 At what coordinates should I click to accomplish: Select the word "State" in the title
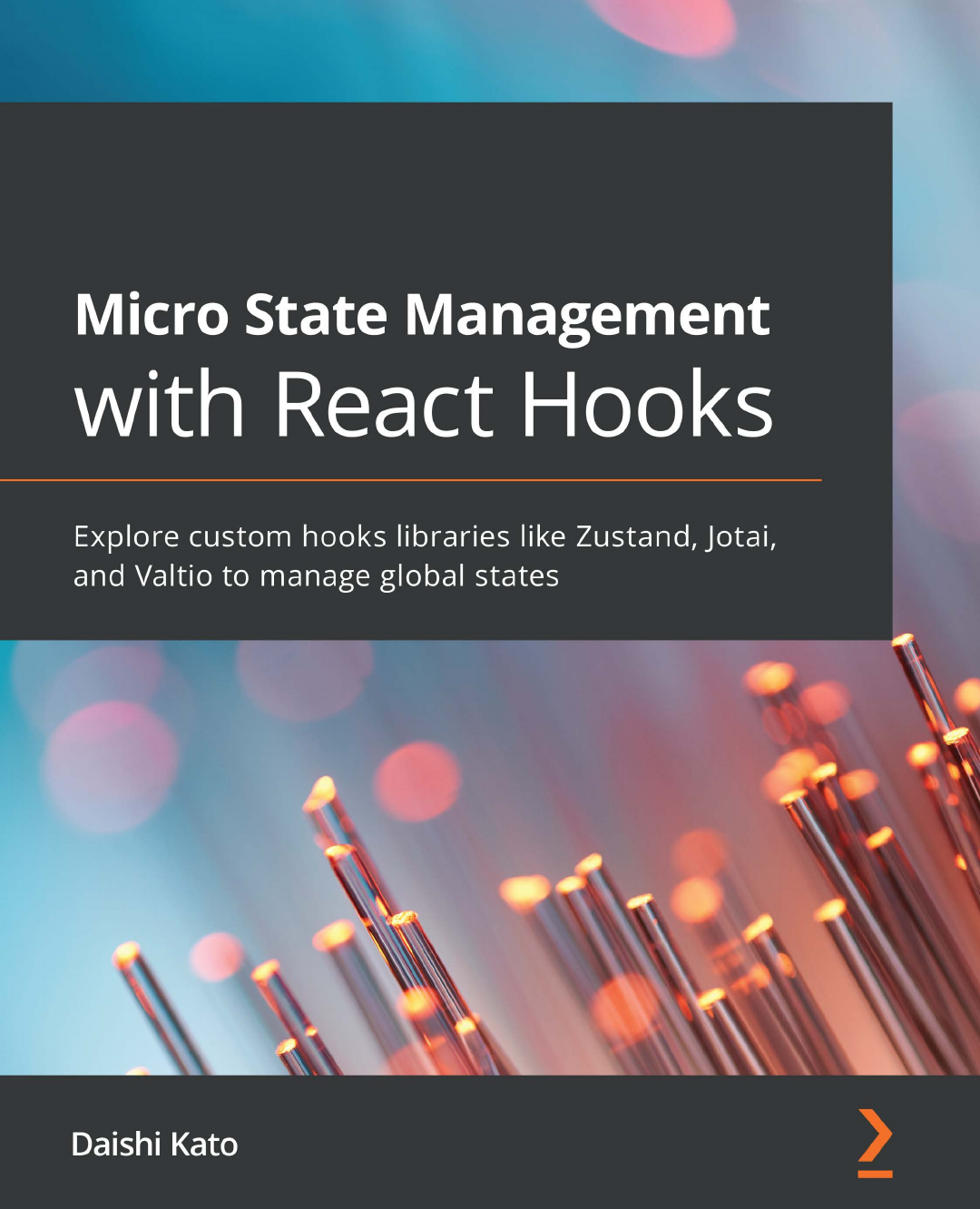click(316, 314)
